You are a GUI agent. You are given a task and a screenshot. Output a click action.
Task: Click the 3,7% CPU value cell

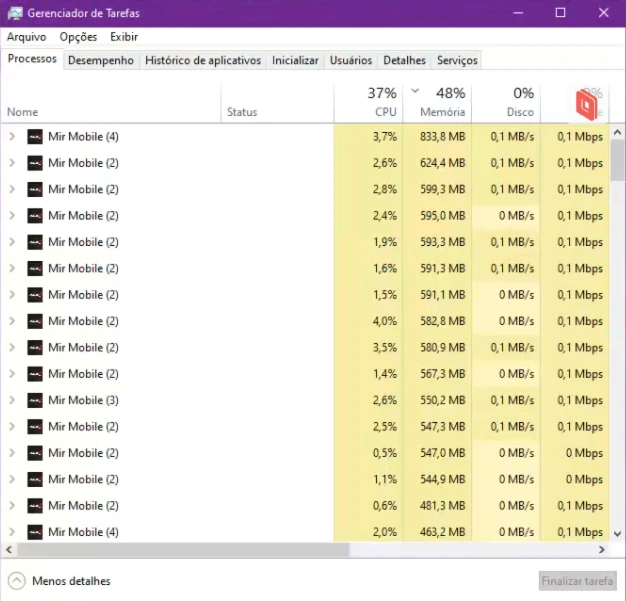(x=368, y=137)
